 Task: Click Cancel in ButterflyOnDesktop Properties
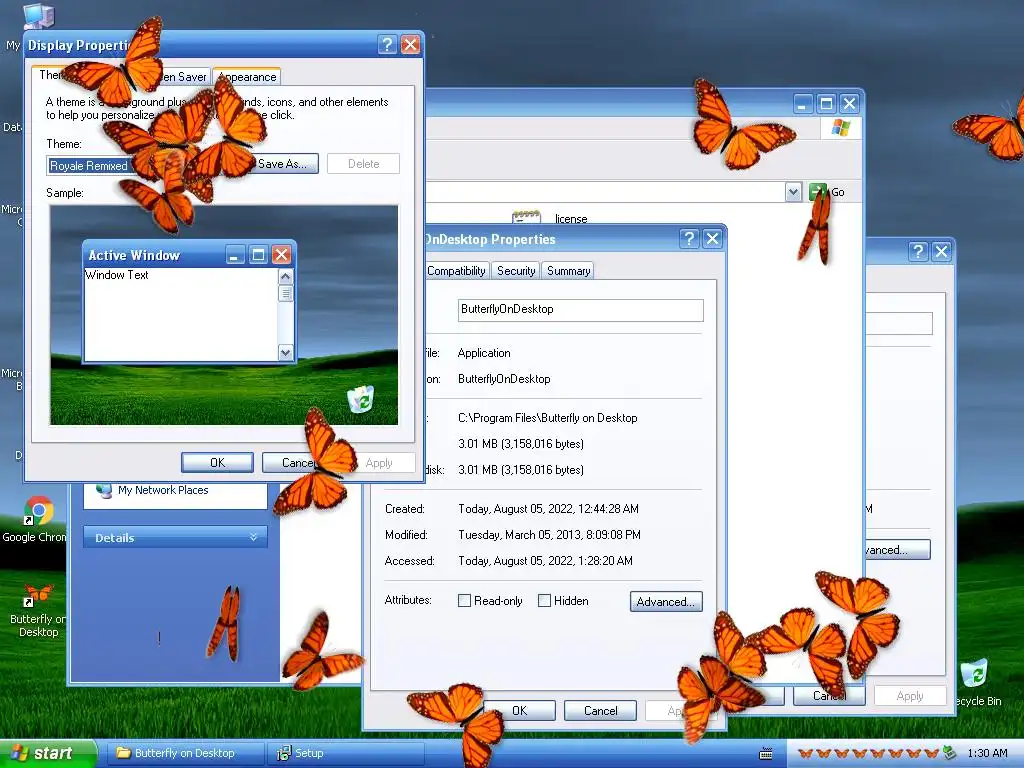coord(600,711)
